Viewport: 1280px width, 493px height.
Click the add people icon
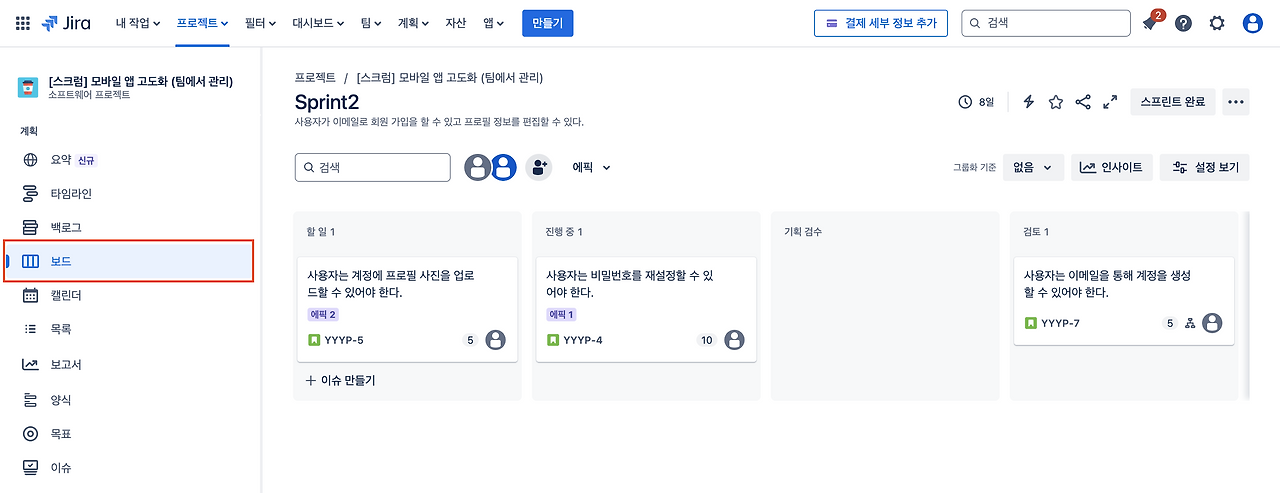click(x=539, y=167)
